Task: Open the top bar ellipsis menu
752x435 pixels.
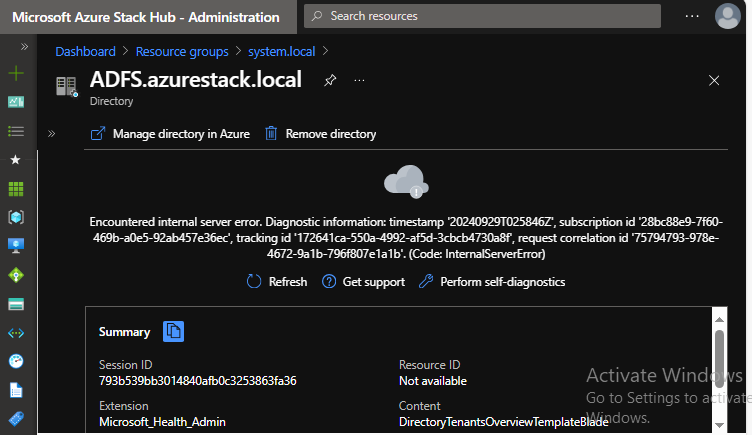Action: click(x=692, y=16)
